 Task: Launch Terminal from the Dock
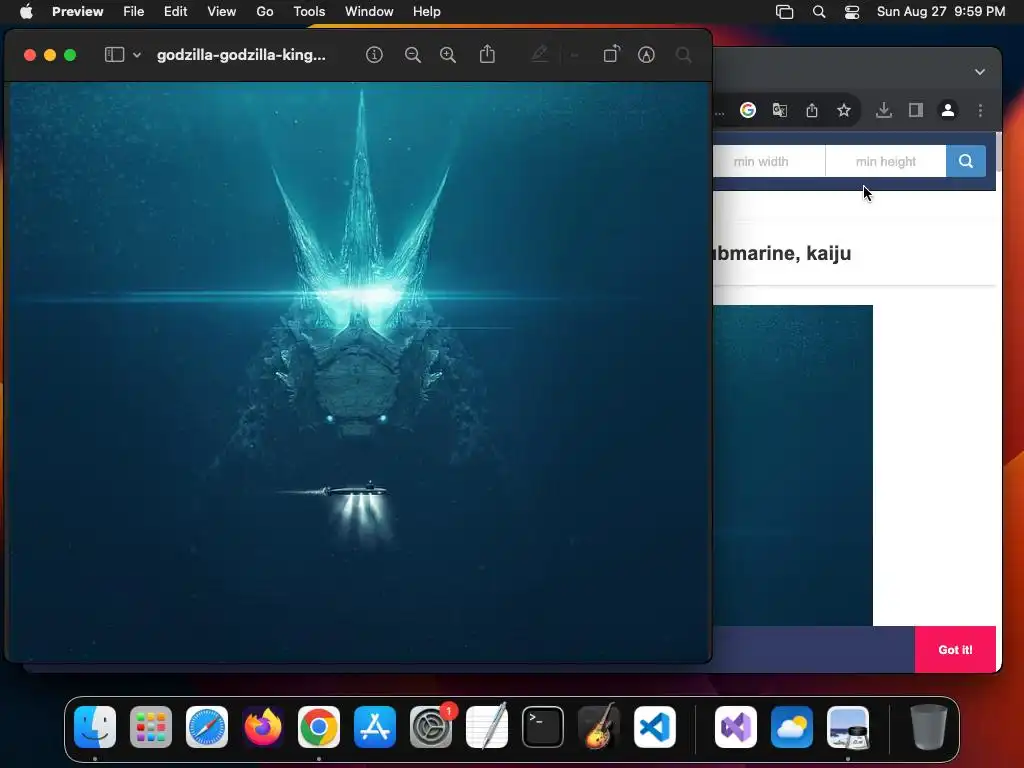[543, 727]
